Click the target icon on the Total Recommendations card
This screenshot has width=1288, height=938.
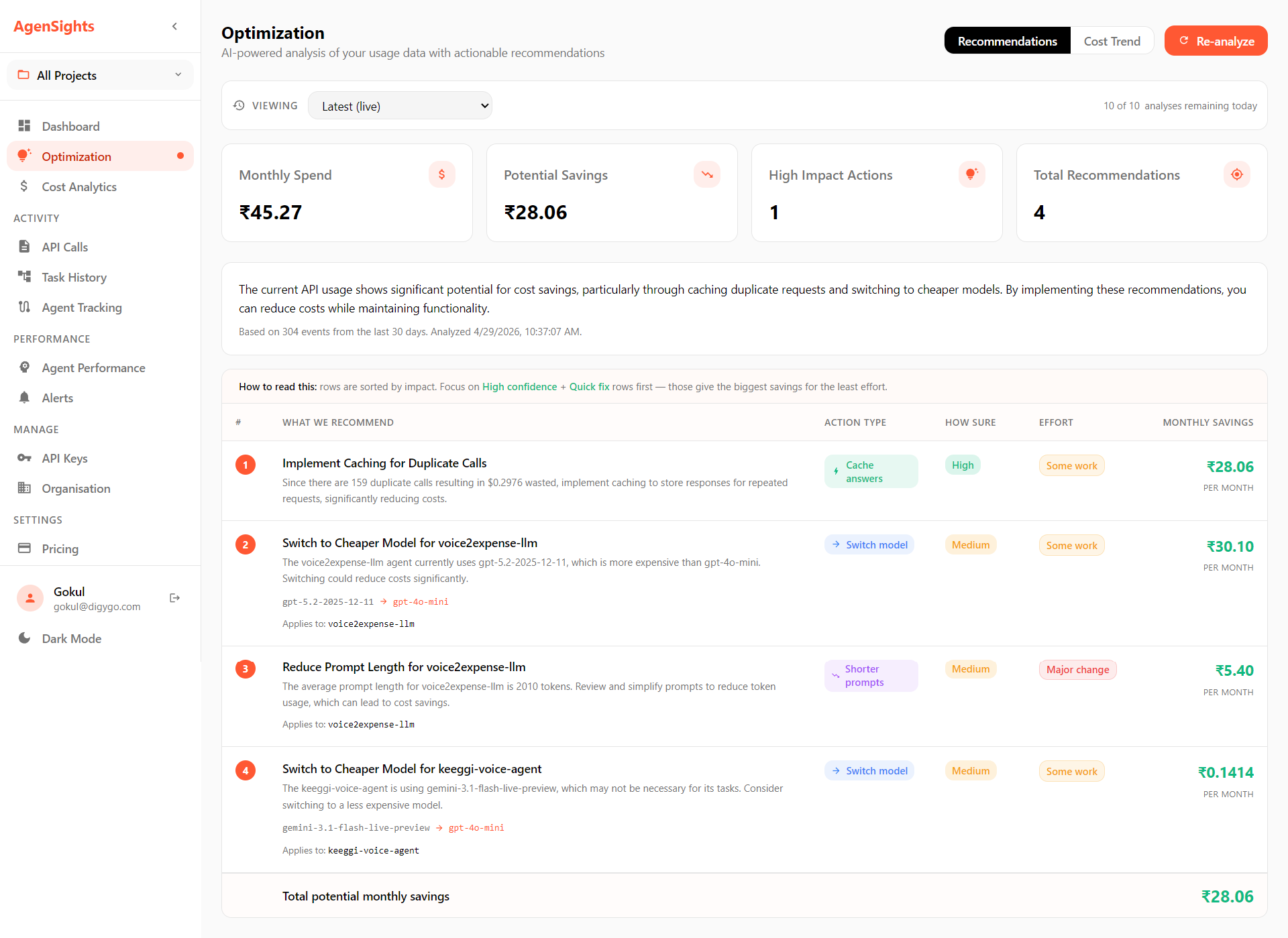1236,174
